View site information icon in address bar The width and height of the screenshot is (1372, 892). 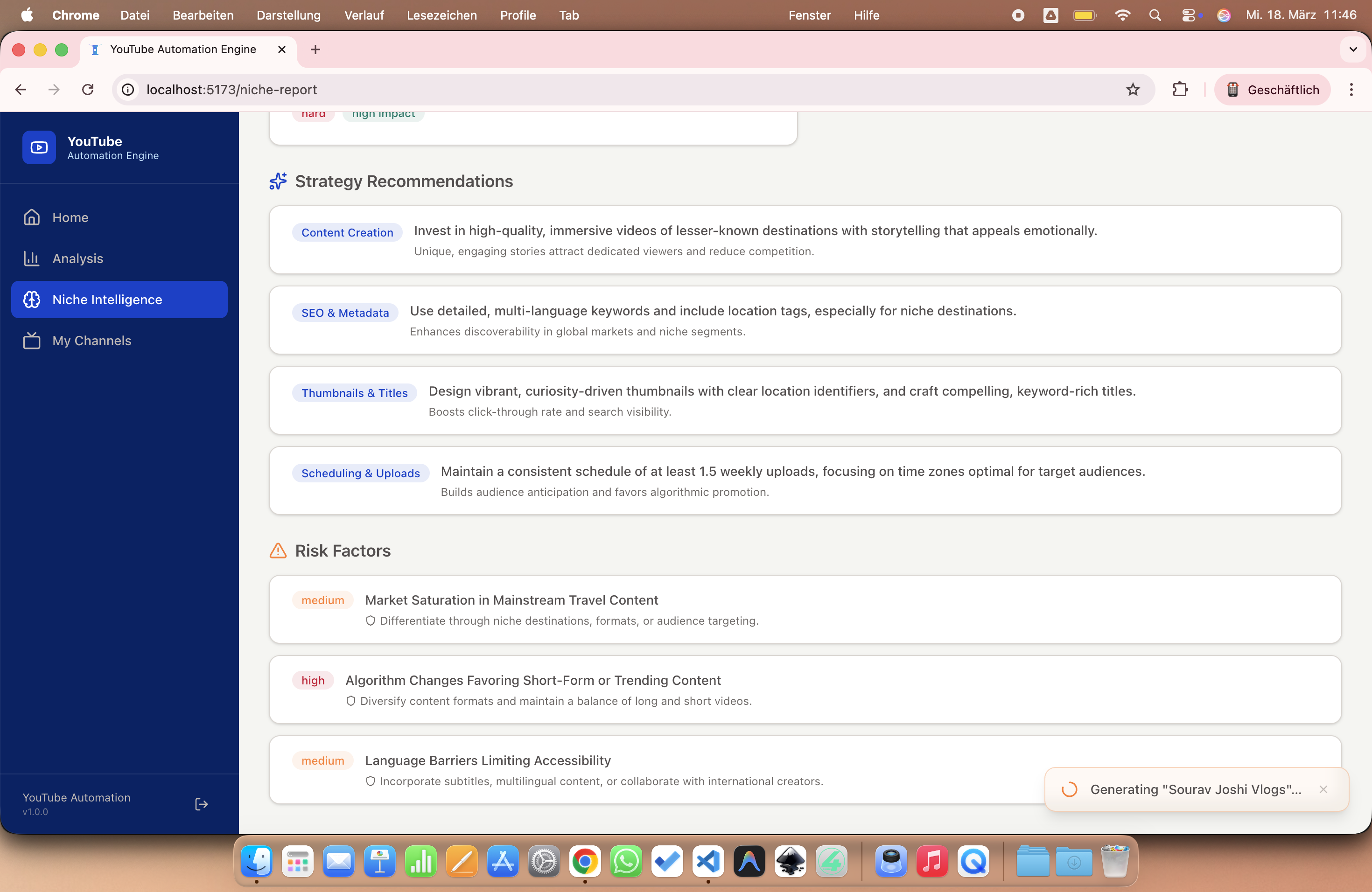pos(127,89)
